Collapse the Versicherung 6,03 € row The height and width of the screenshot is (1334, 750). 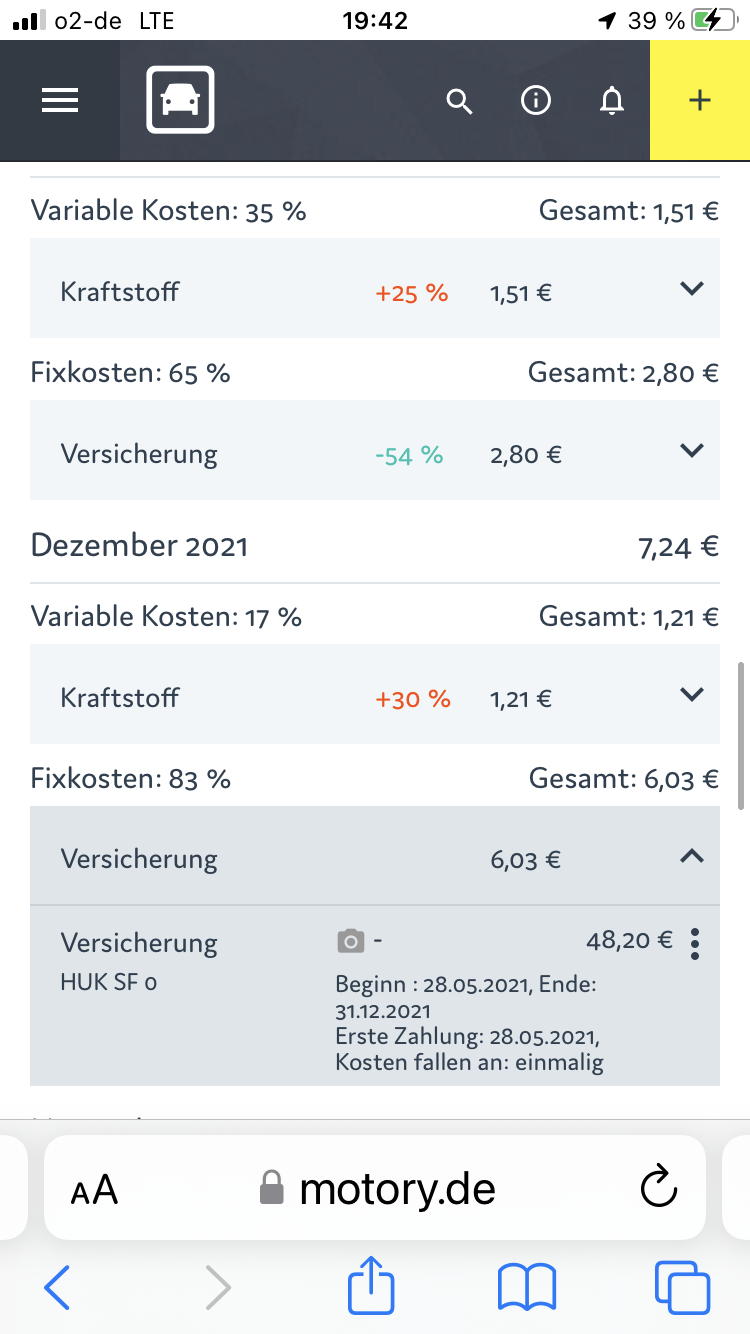pos(375,856)
